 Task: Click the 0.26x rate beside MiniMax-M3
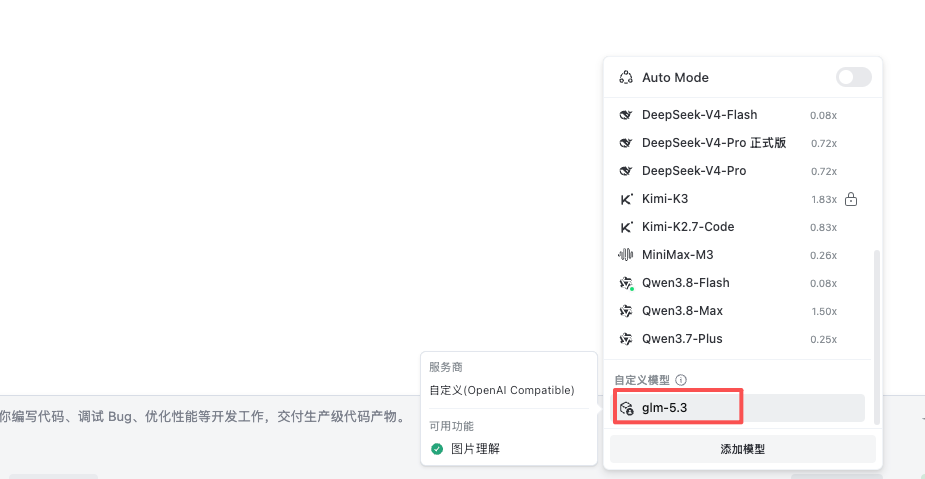tap(824, 255)
